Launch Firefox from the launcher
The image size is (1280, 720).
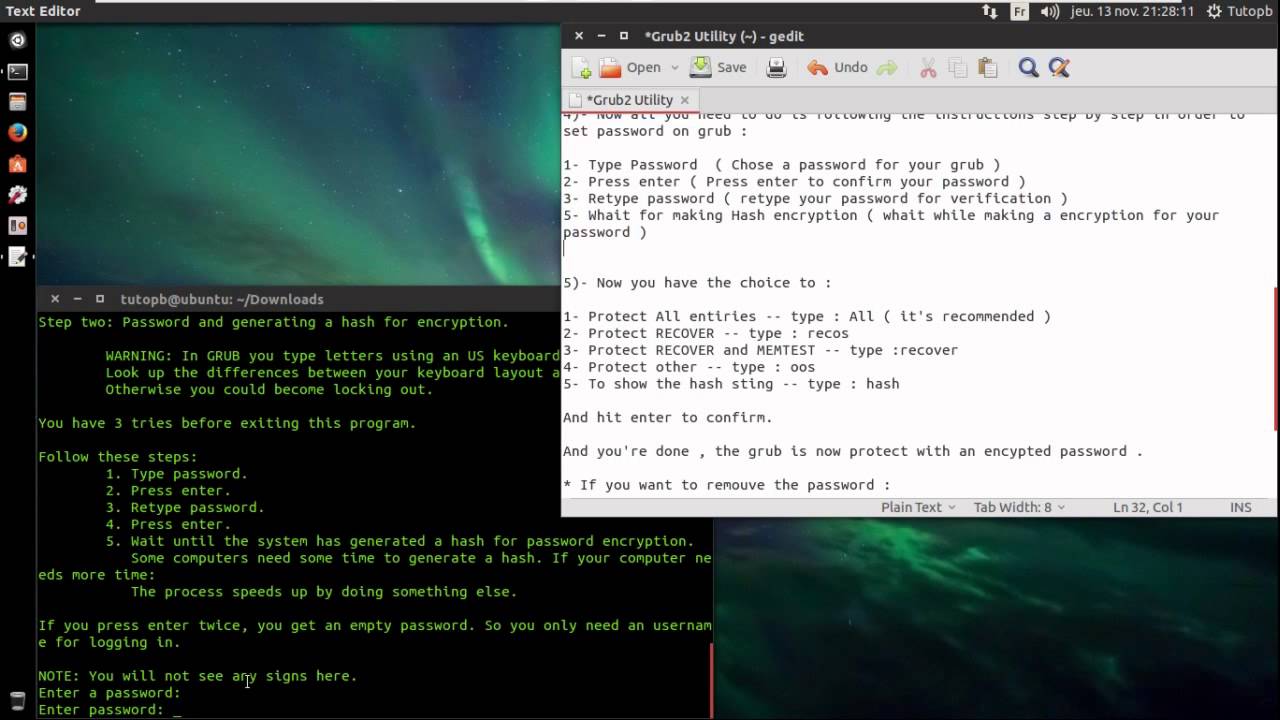coord(17,133)
